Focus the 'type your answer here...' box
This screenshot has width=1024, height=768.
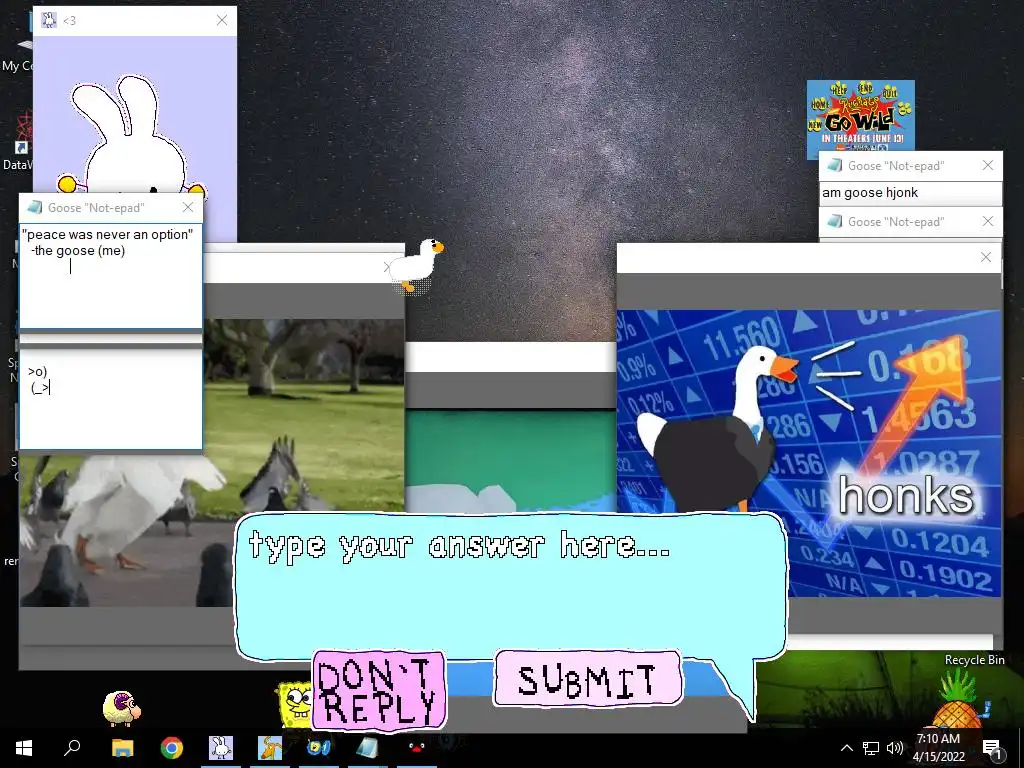[x=511, y=584]
